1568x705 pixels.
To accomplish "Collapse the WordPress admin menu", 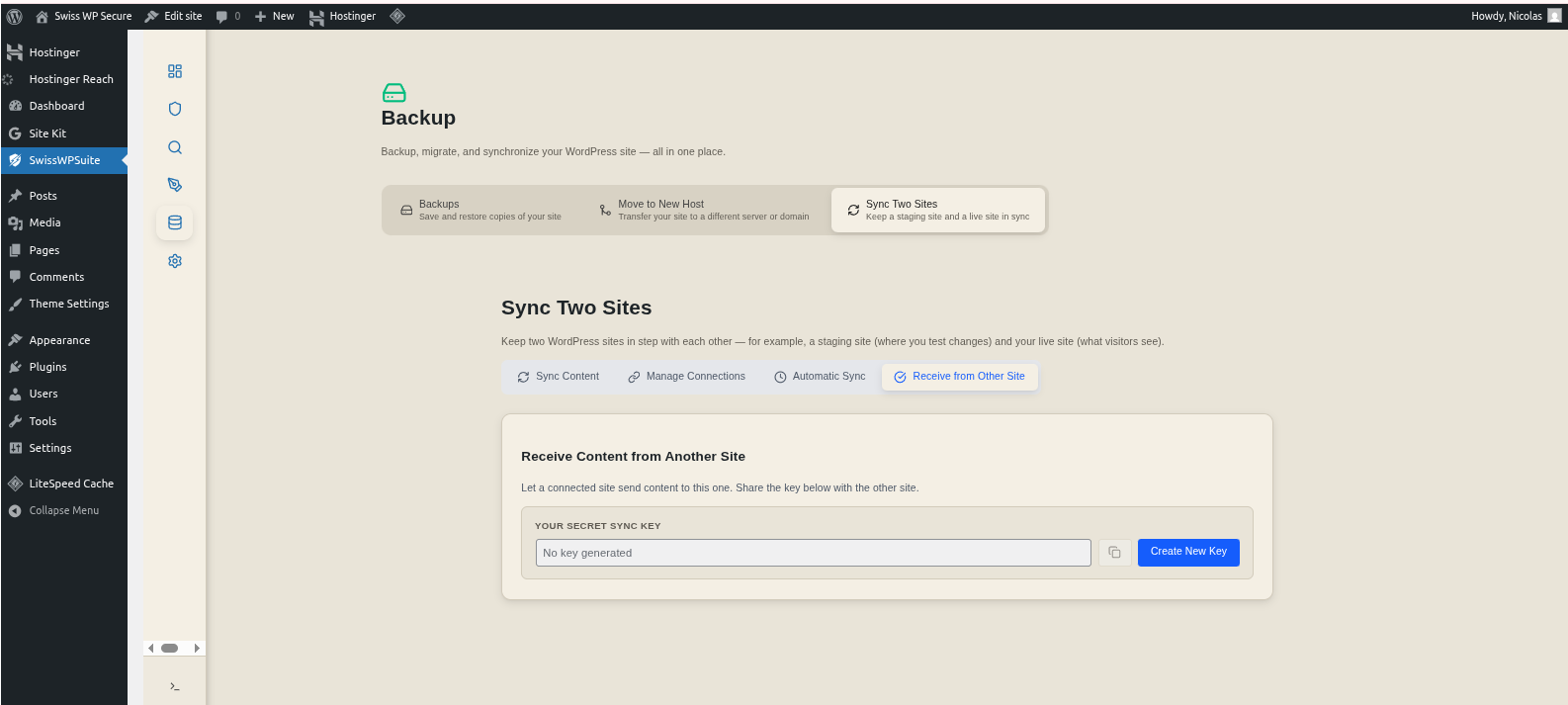I will (63, 510).
